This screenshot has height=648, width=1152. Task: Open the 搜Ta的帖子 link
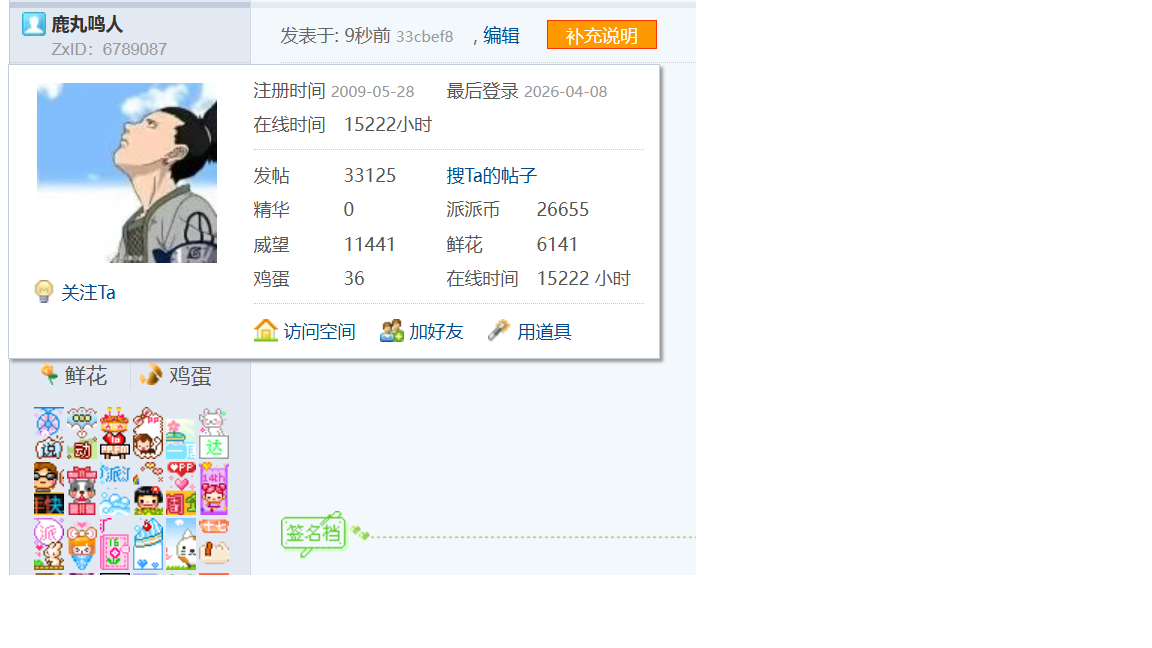(x=491, y=176)
